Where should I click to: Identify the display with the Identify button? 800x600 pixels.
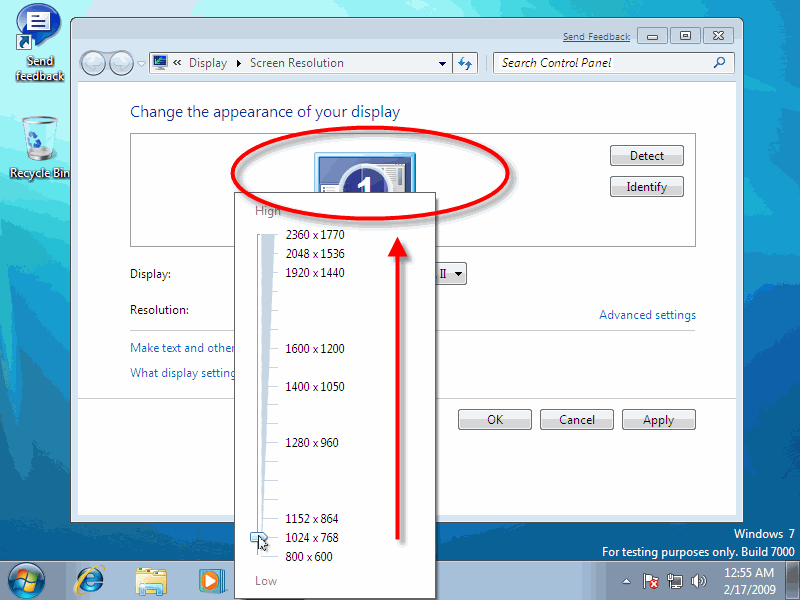coord(646,186)
